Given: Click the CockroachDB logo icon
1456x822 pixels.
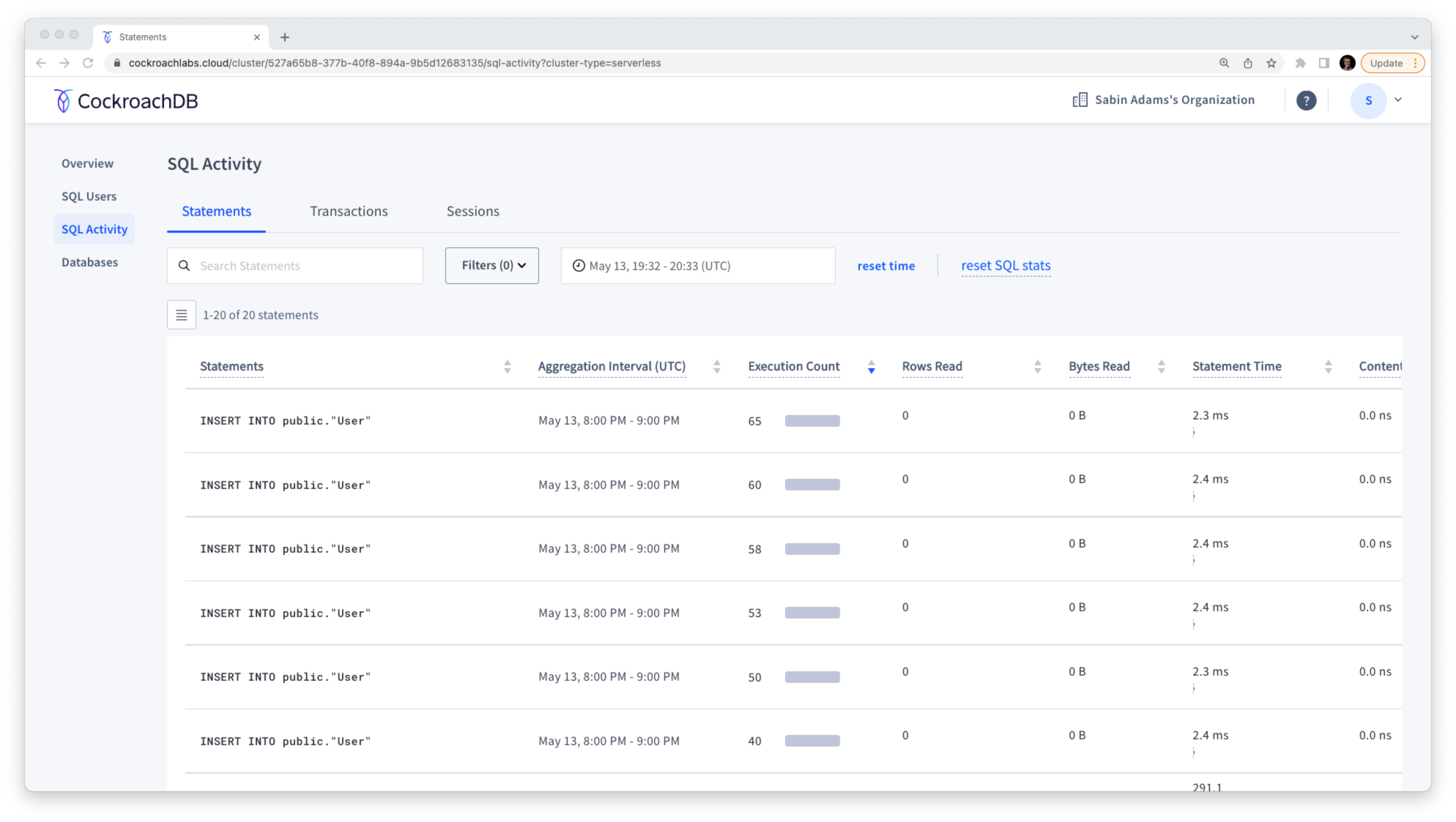Looking at the screenshot, I should pos(63,101).
